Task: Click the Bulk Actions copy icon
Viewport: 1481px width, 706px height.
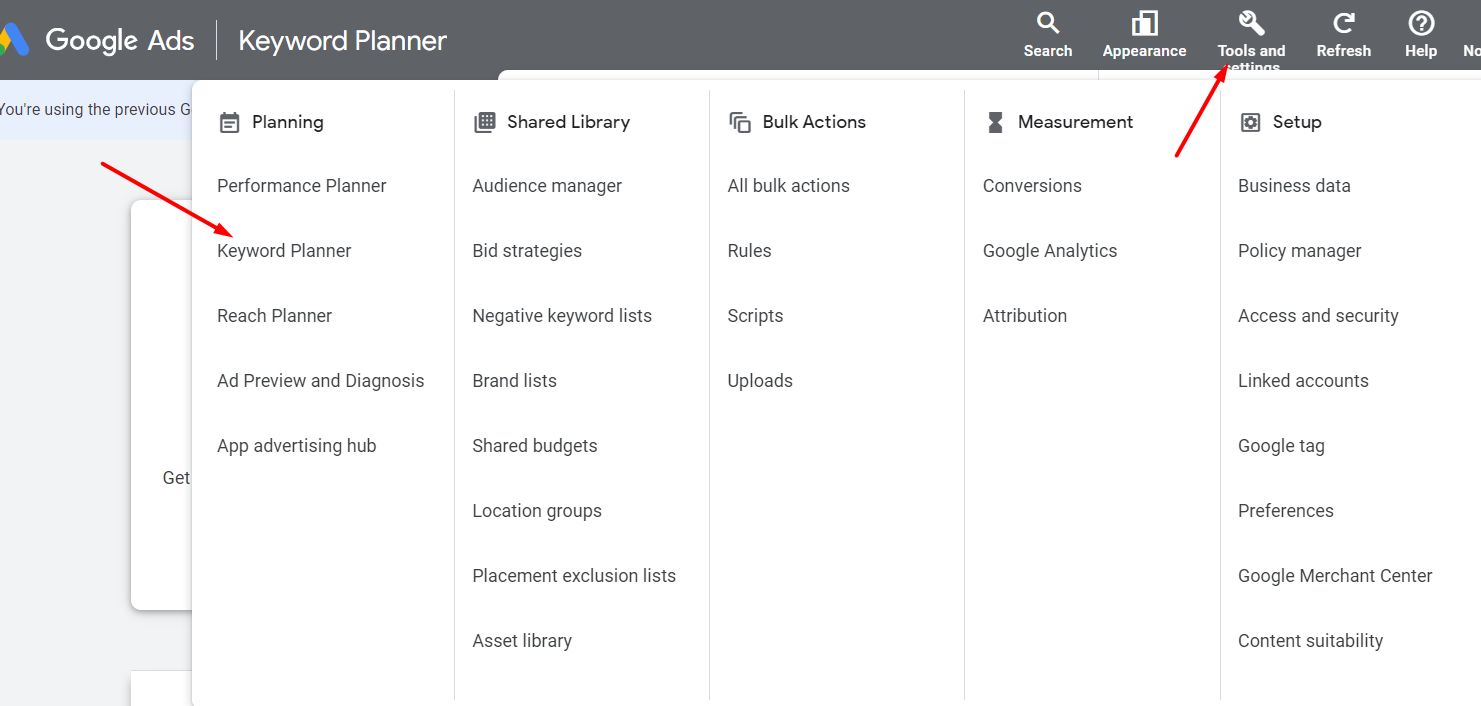Action: tap(740, 122)
